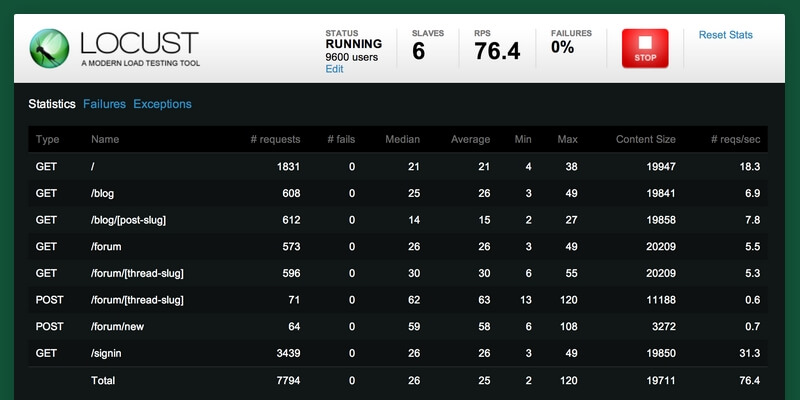
Task: Open the Exceptions tab
Action: coord(162,104)
